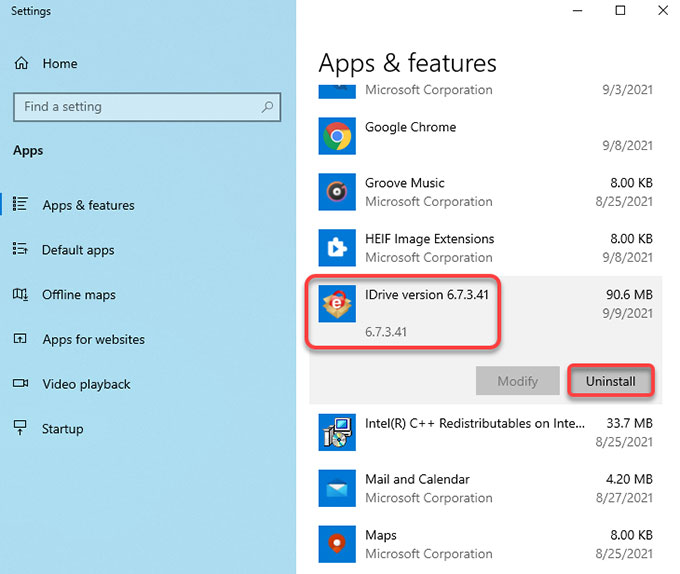Click the 33.7 MB size value
Image resolution: width=680 pixels, height=574 pixels.
coord(629,423)
